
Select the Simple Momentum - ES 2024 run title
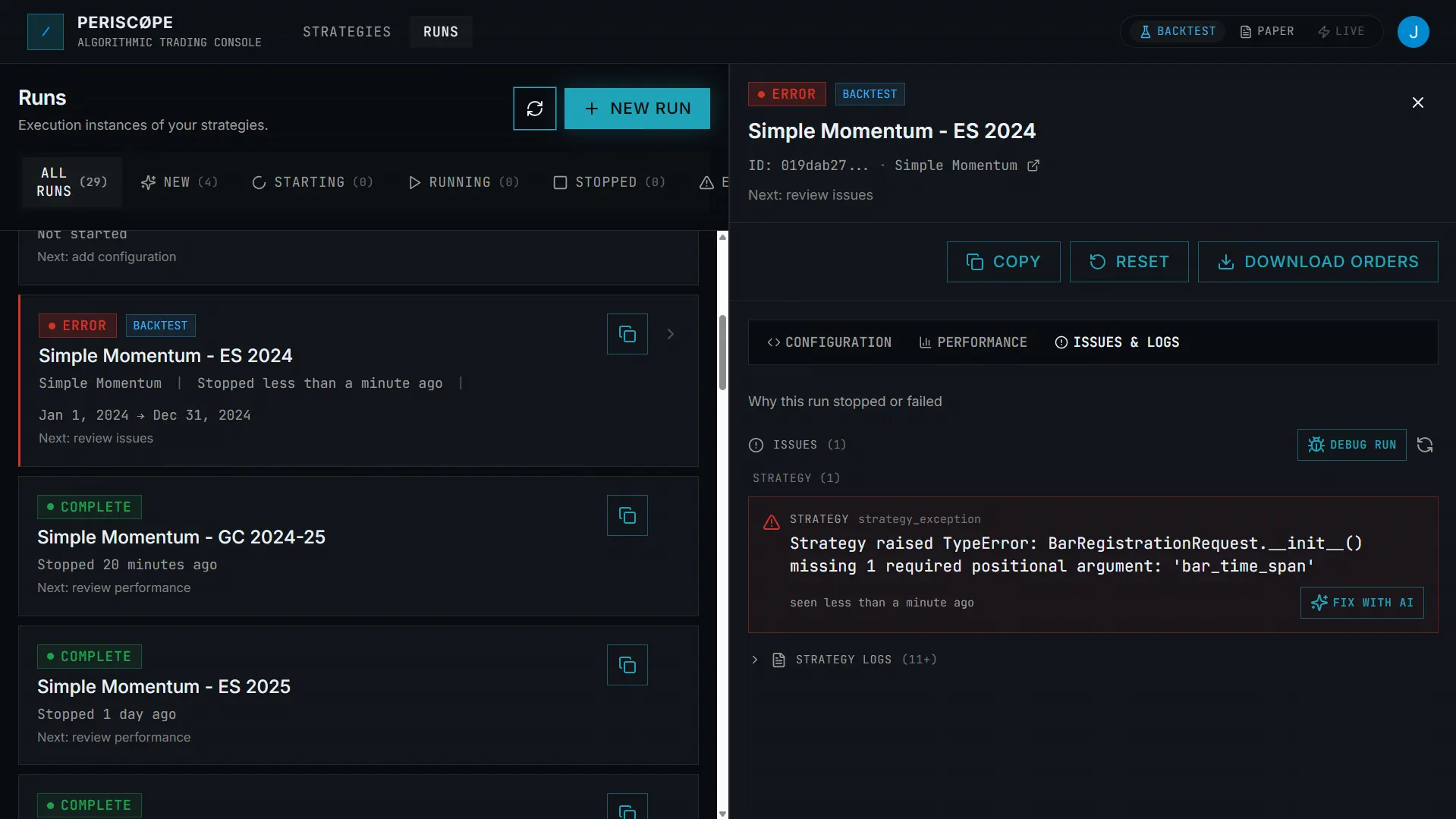coord(165,356)
